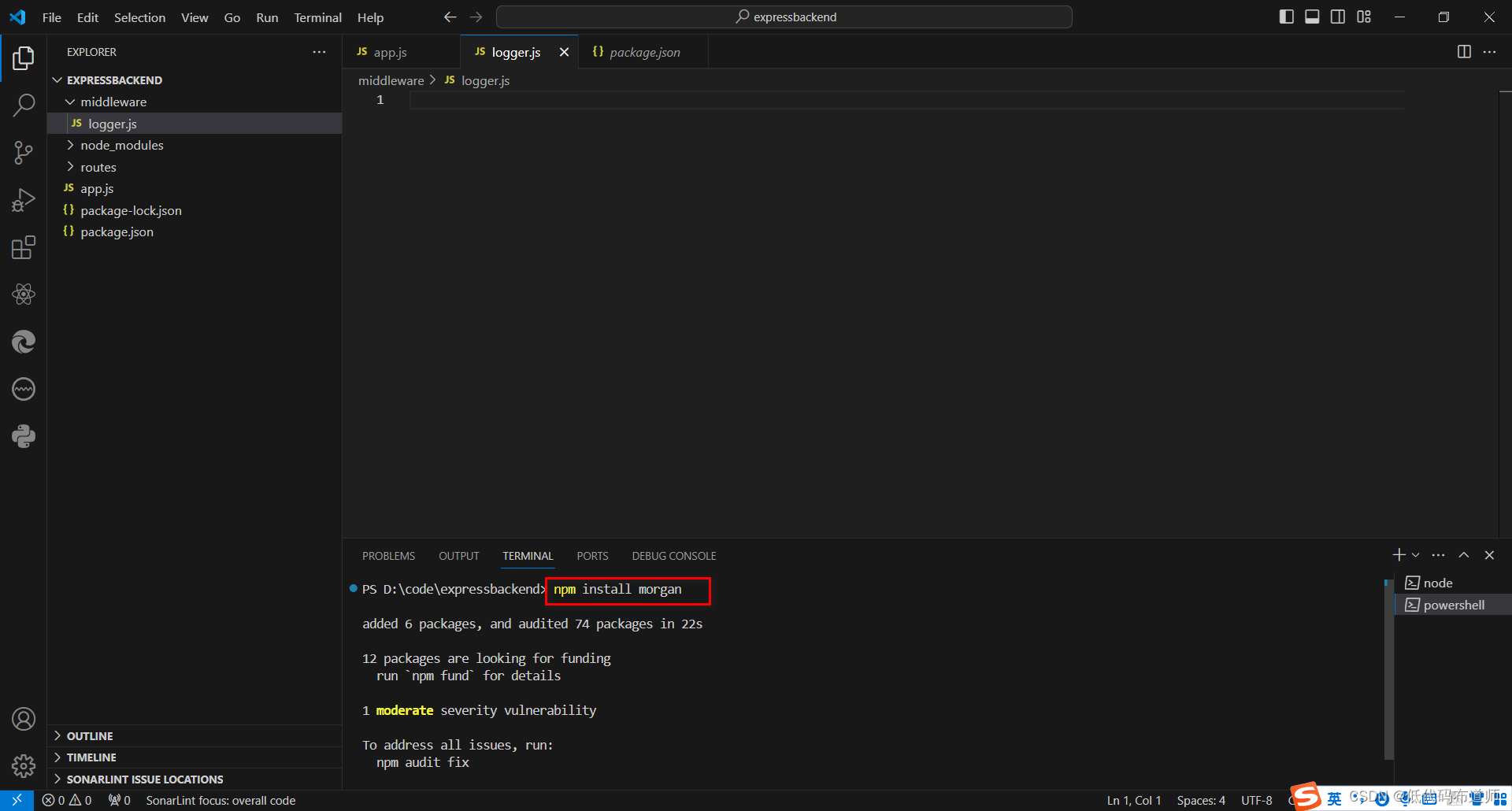This screenshot has width=1512, height=811.
Task: Click the expressbackend command search box
Action: (x=784, y=17)
